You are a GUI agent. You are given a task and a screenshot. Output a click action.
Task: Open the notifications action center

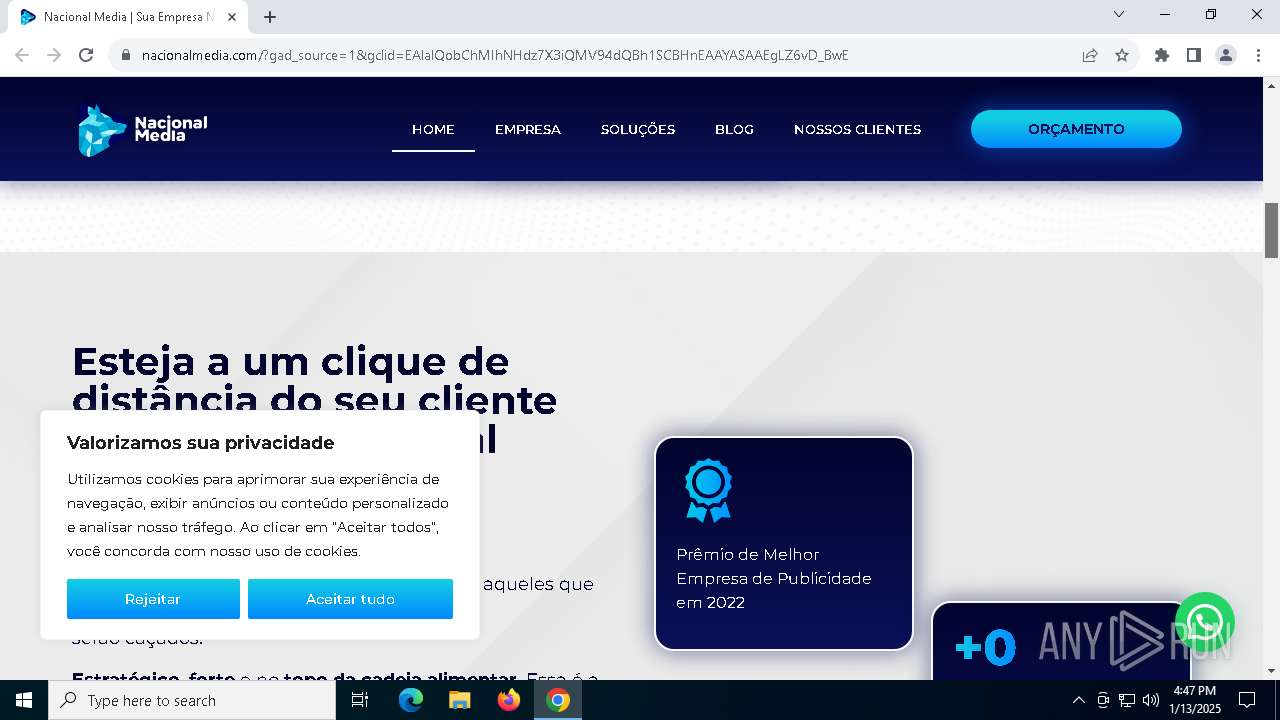[1247, 700]
